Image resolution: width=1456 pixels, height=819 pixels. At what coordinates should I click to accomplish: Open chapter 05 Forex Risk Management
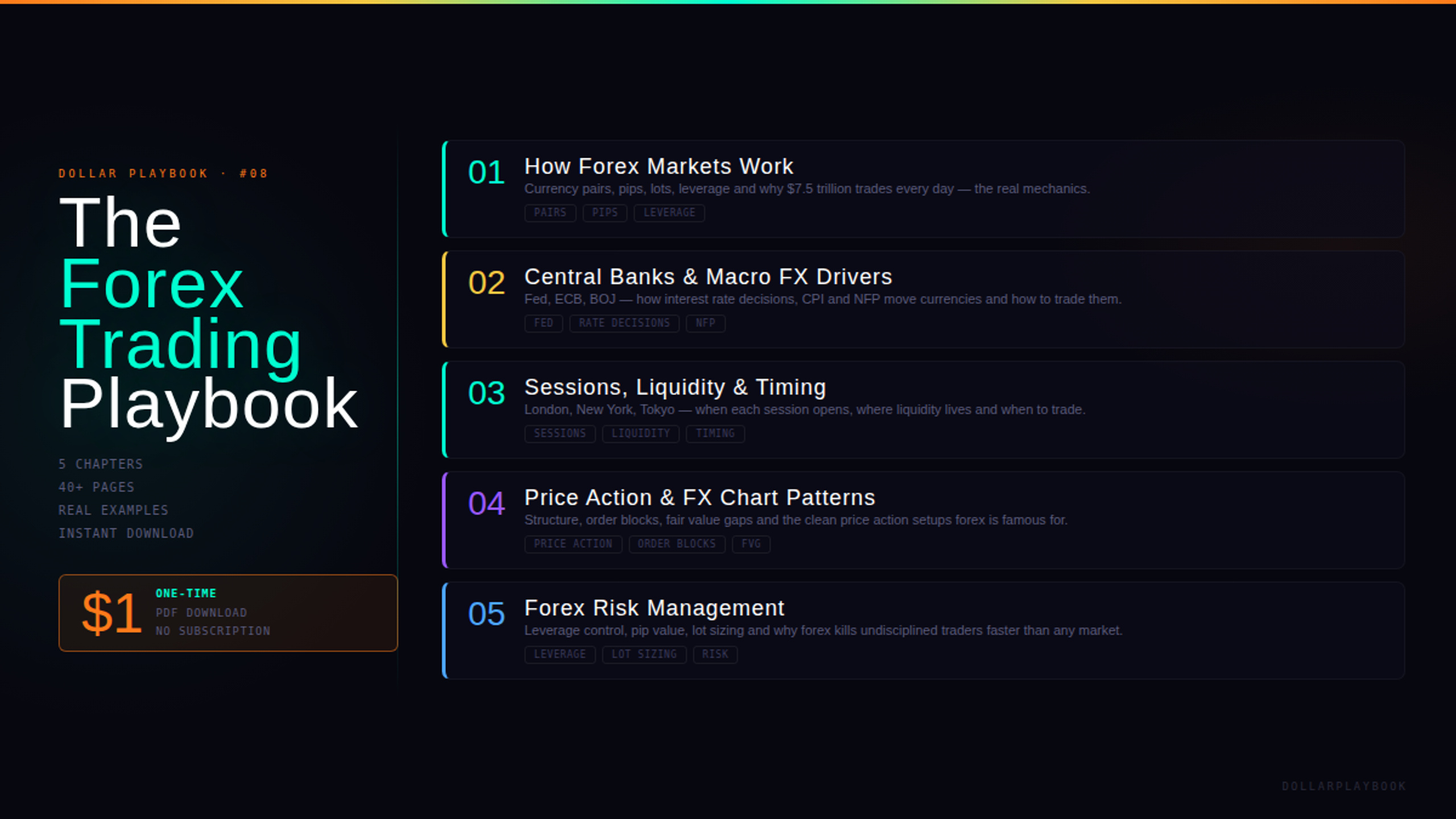(x=923, y=630)
